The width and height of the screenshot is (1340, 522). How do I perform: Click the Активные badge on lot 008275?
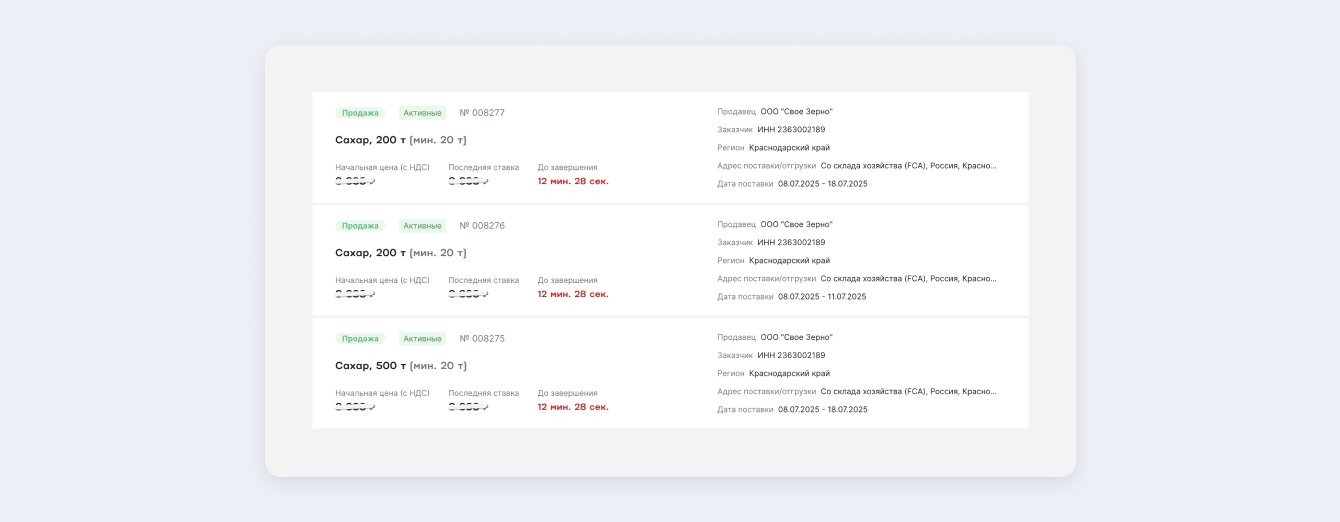point(422,339)
